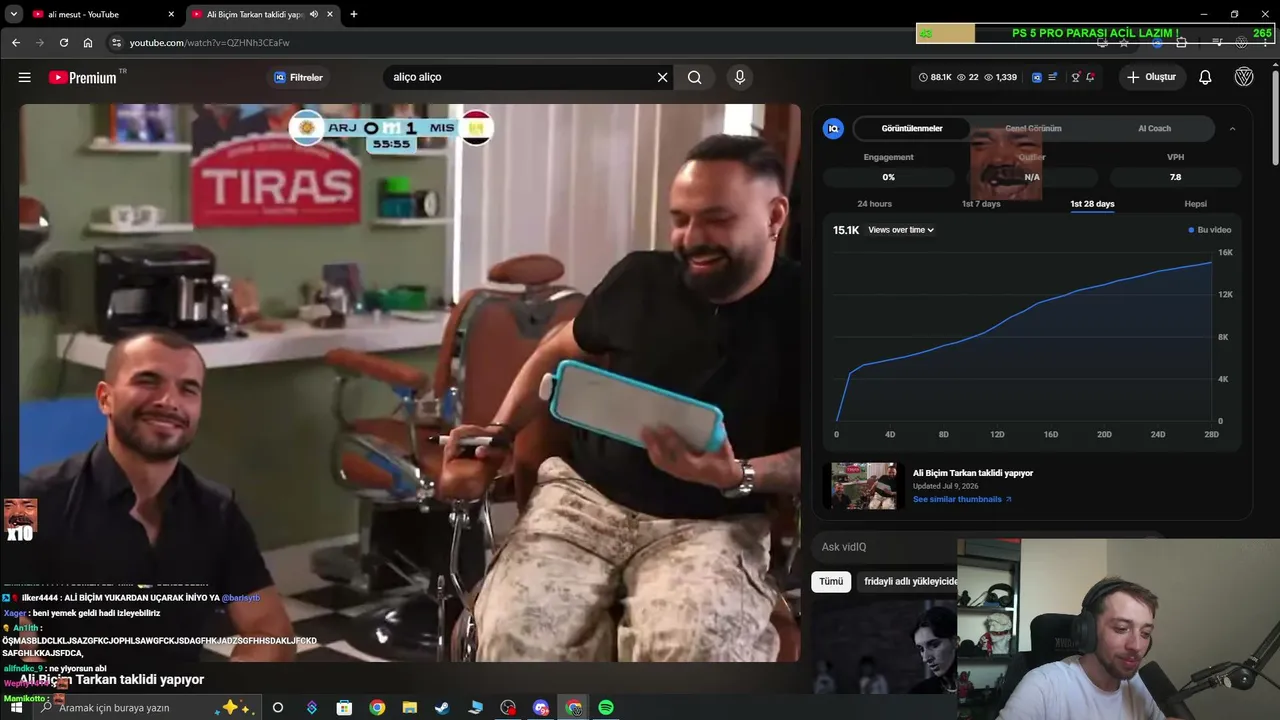The width and height of the screenshot is (1280, 720).
Task: Open the AI Coach tab
Action: coord(1154,128)
